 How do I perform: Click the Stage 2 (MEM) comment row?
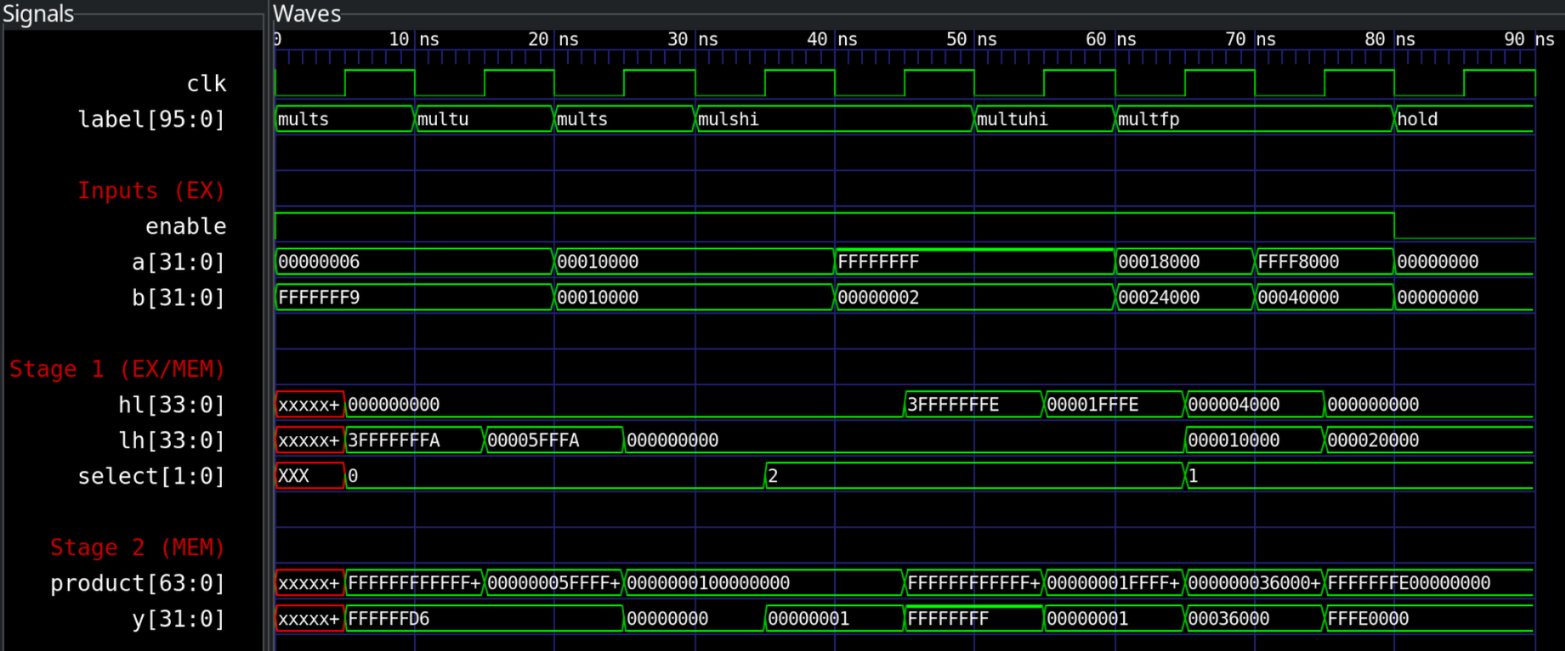(x=138, y=547)
